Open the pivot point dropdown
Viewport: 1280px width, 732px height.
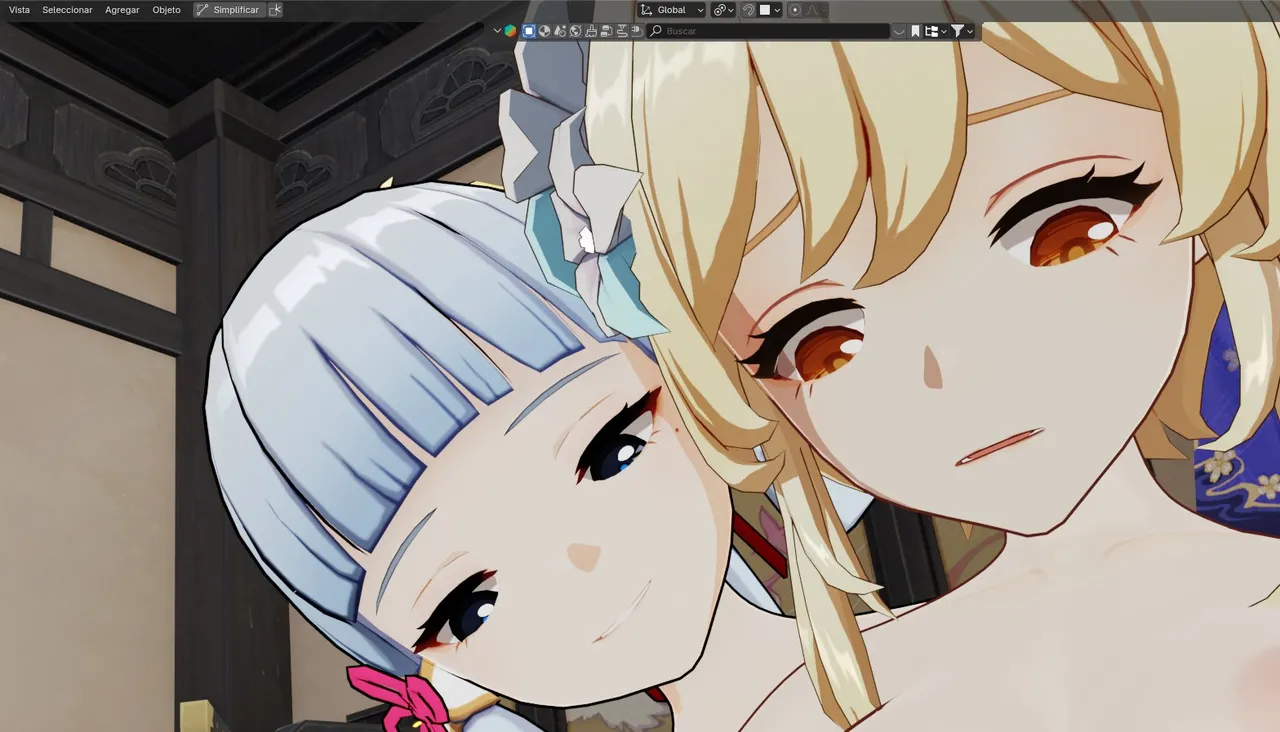click(723, 10)
